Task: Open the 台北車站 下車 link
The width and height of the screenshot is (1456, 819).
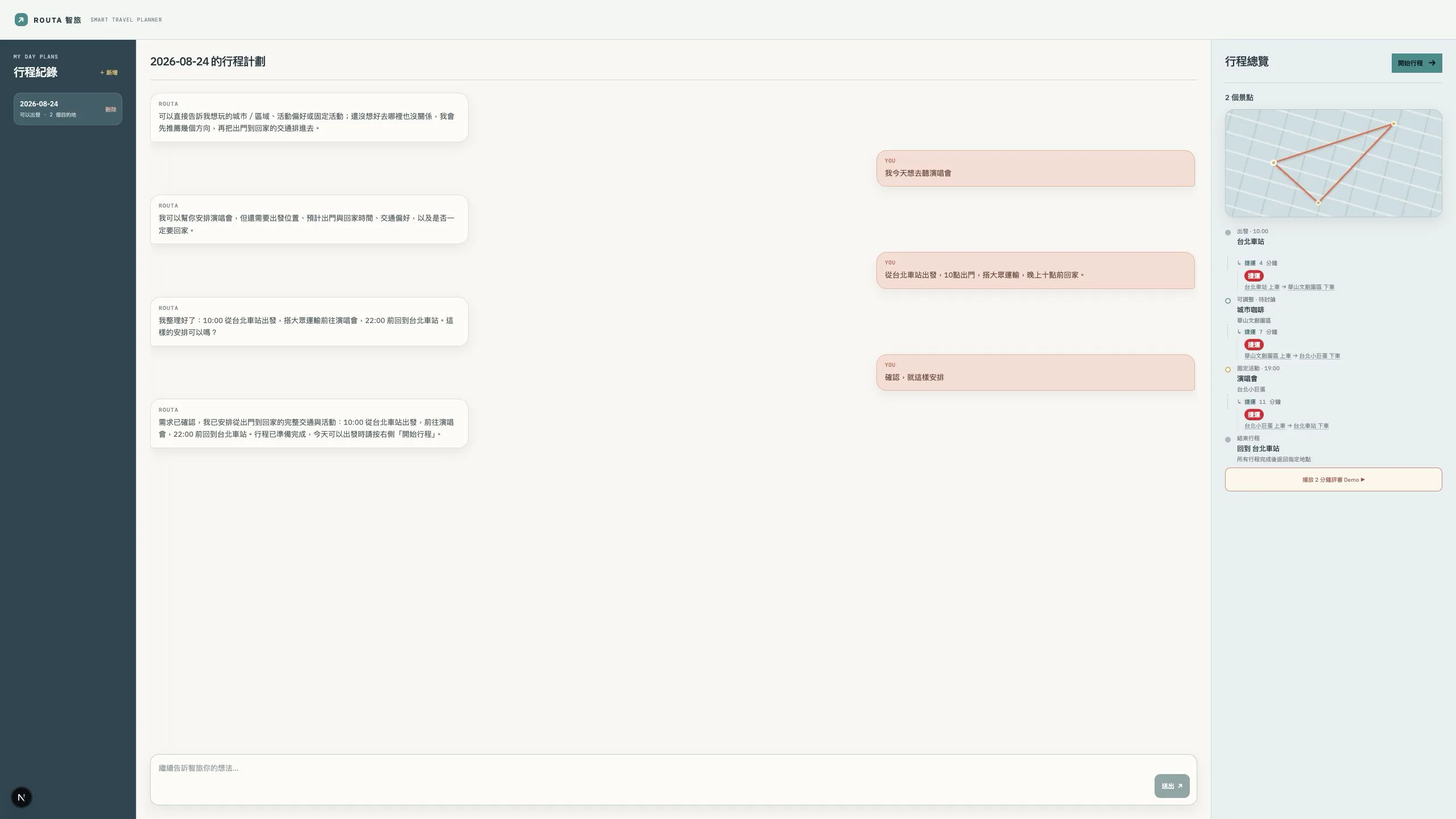Action: [1311, 426]
